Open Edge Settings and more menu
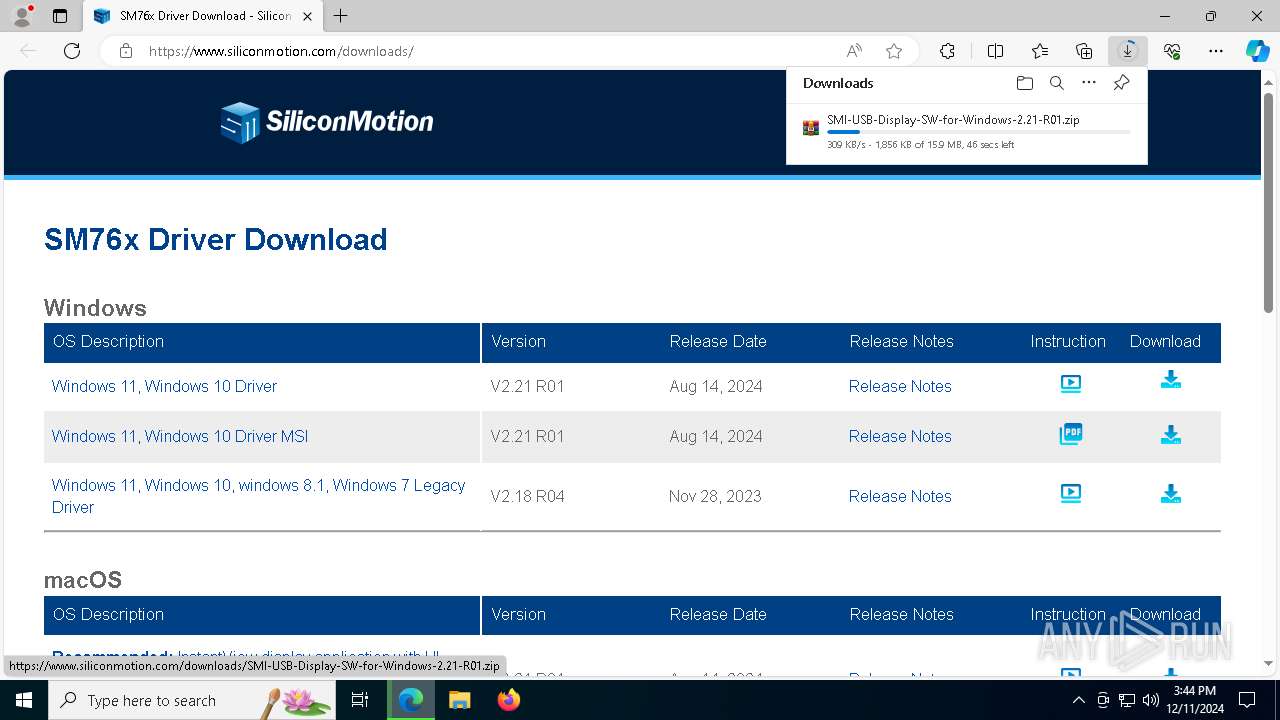Image resolution: width=1280 pixels, height=720 pixels. coord(1216,51)
